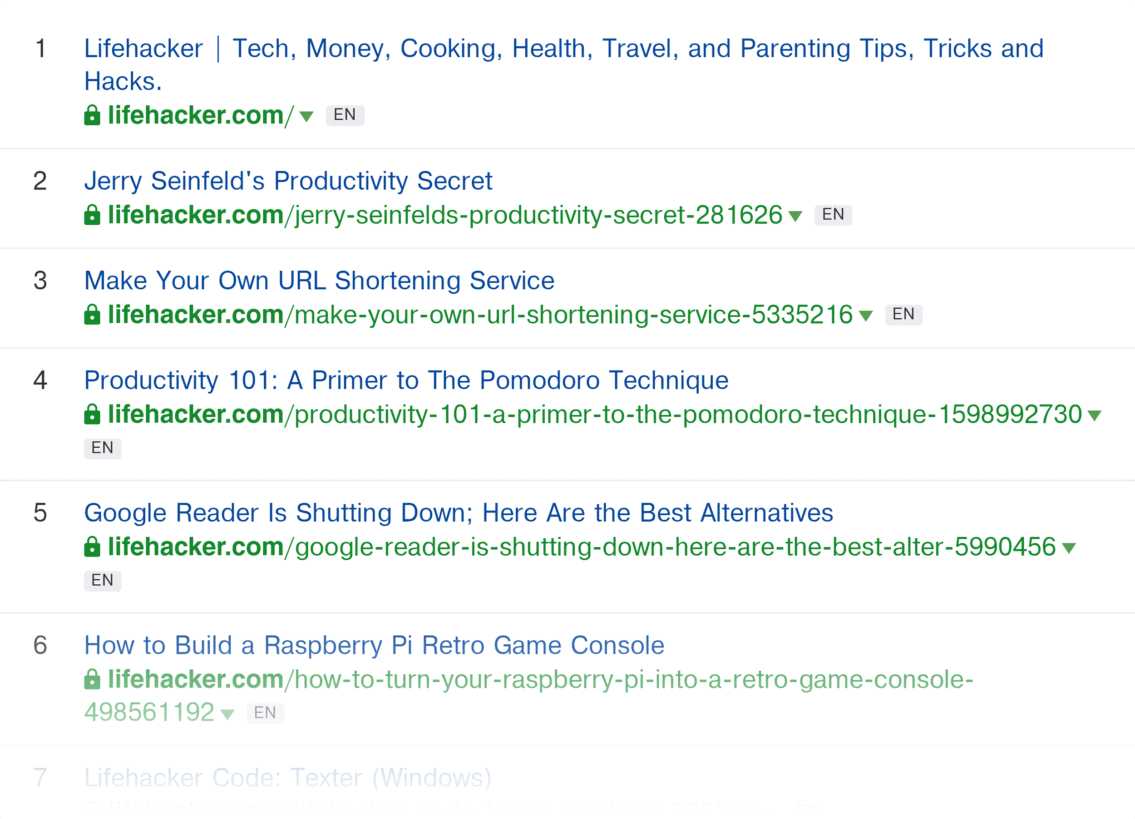Open Make Your Own URL Shortening Service
This screenshot has height=819, width=1135.
pyautogui.click(x=319, y=280)
